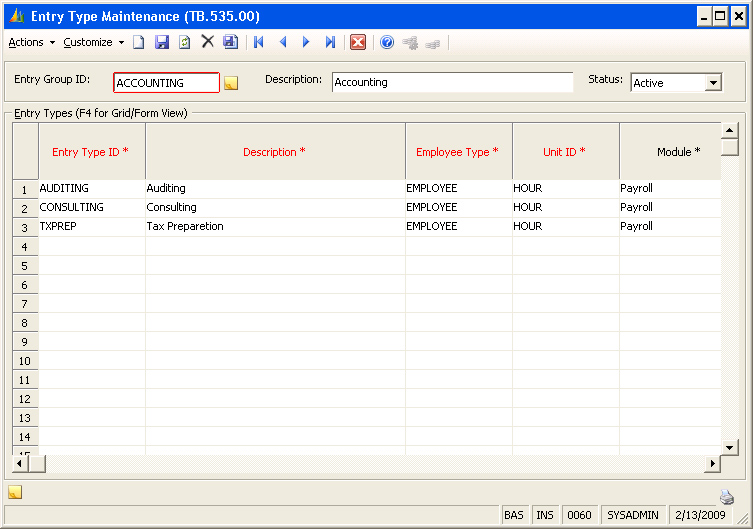Image resolution: width=753 pixels, height=529 pixels.
Task: Go to the first record
Action: [x=259, y=42]
